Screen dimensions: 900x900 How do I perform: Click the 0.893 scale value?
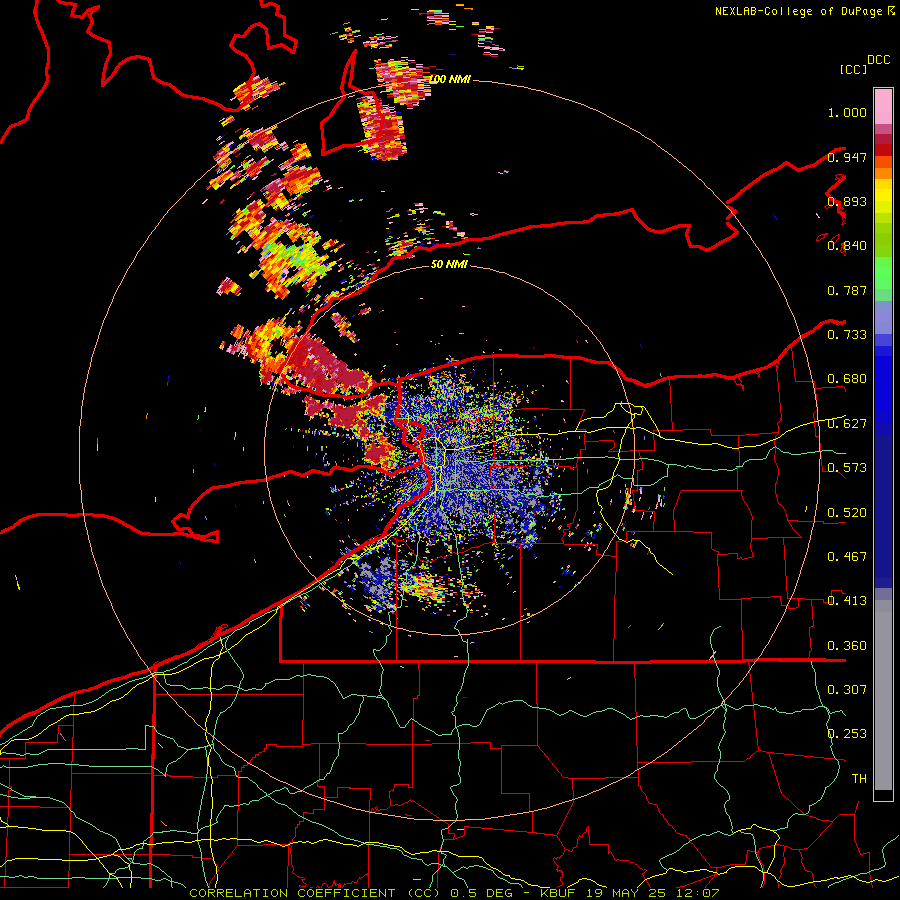847,201
